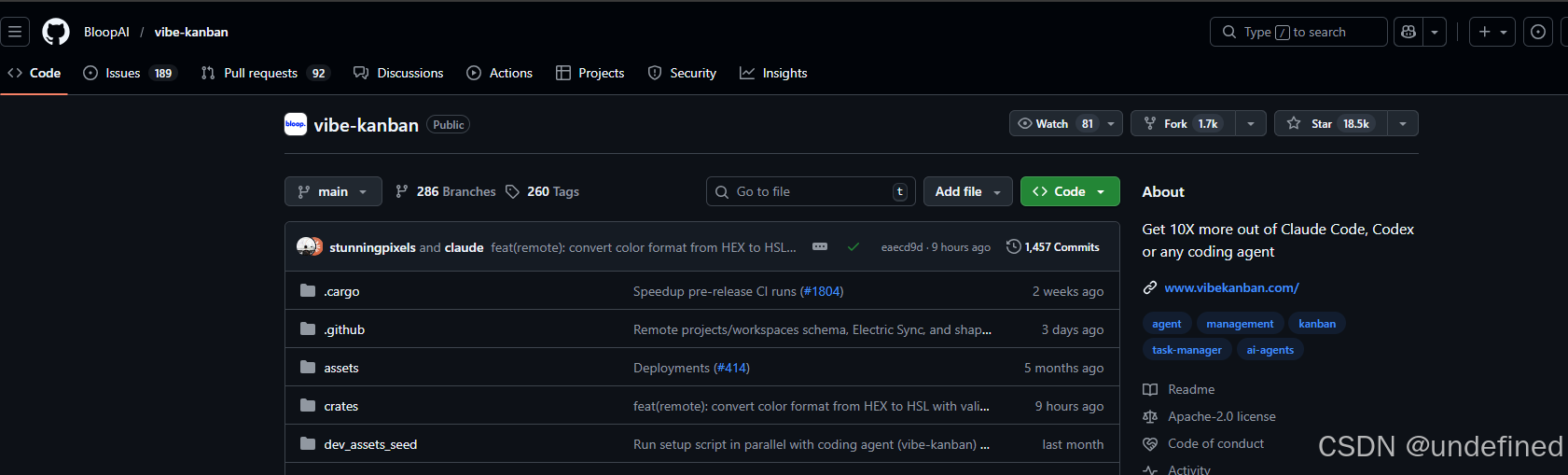Click the claude co-author link

pyautogui.click(x=464, y=247)
